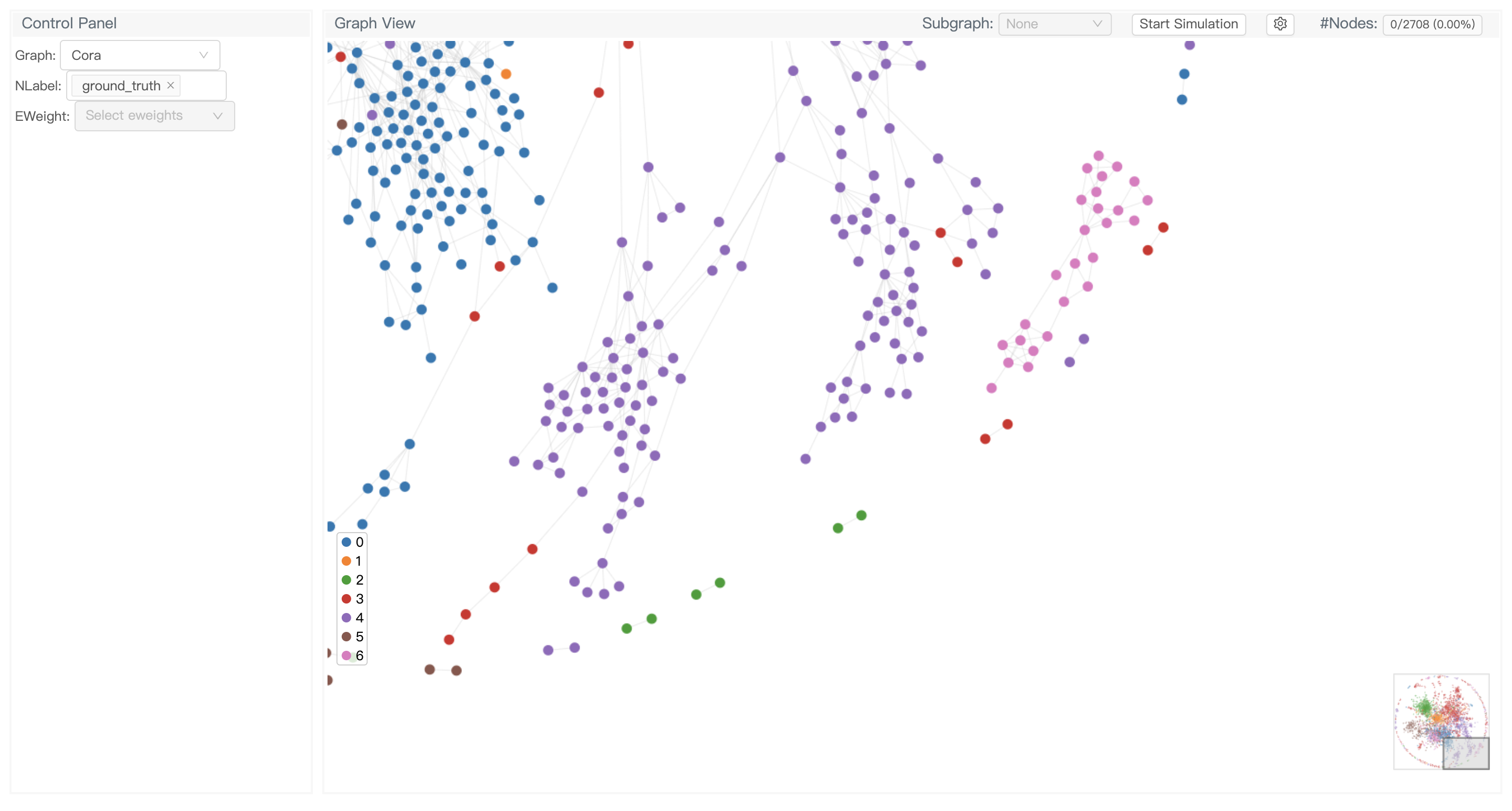This screenshot has height=811, width=1512.
Task: Click the minimap viewport rectangle
Action: click(1466, 753)
